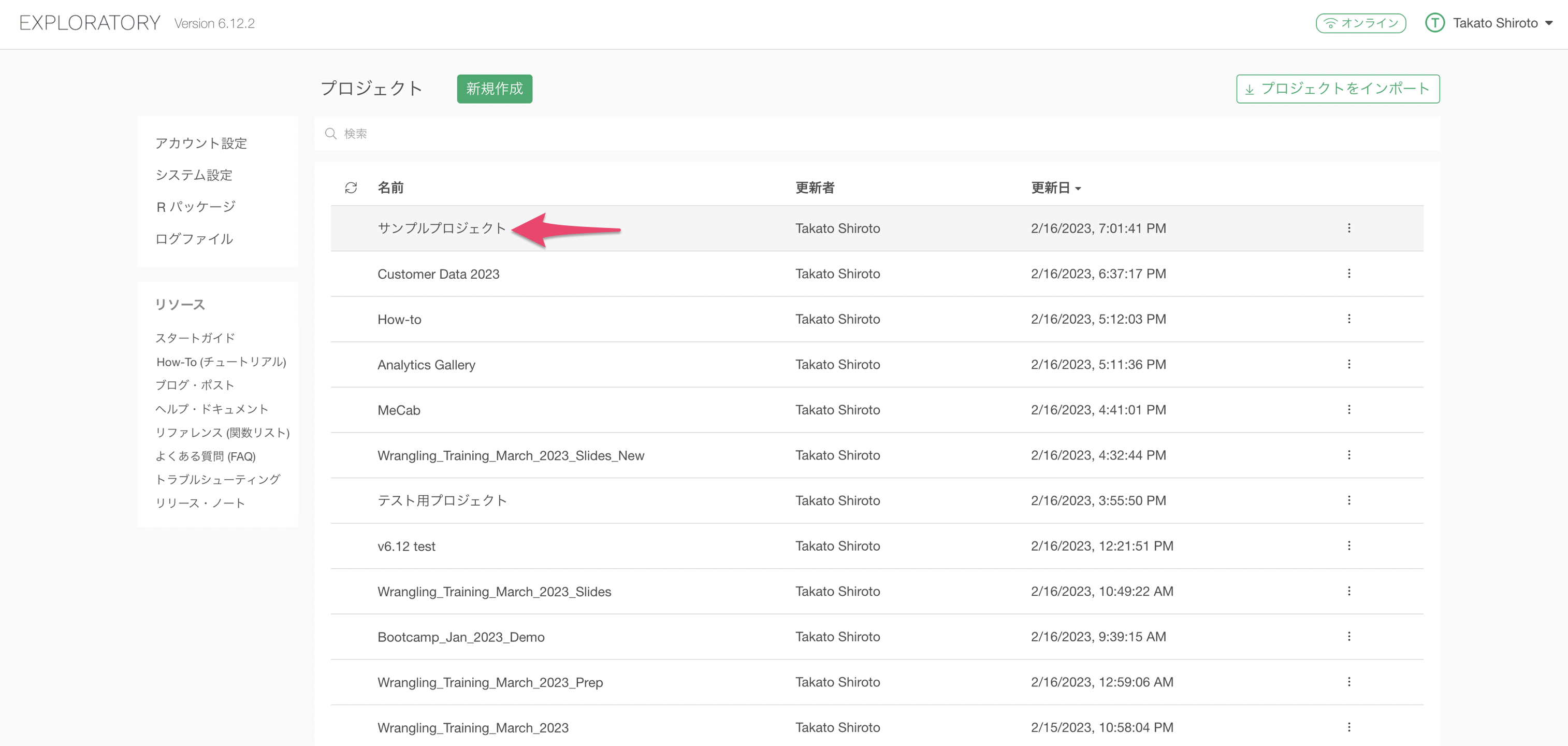
Task: Open more options for Customer Data 2023
Action: (1349, 274)
